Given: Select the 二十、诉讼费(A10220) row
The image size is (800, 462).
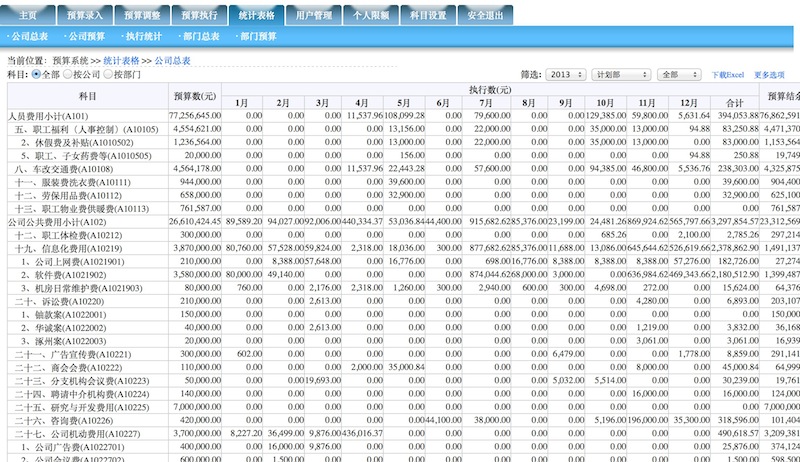Looking at the screenshot, I should click(x=59, y=302).
